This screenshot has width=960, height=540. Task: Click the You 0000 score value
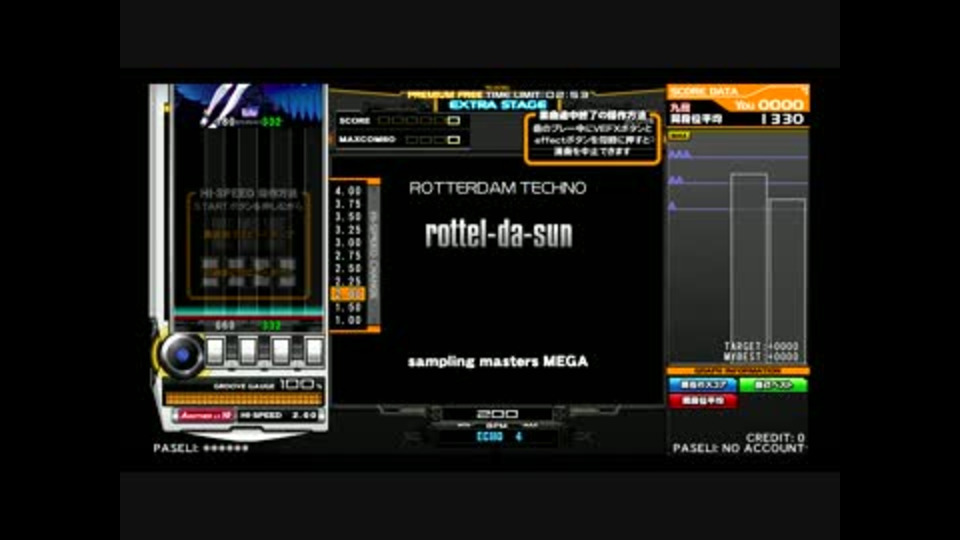coord(770,105)
